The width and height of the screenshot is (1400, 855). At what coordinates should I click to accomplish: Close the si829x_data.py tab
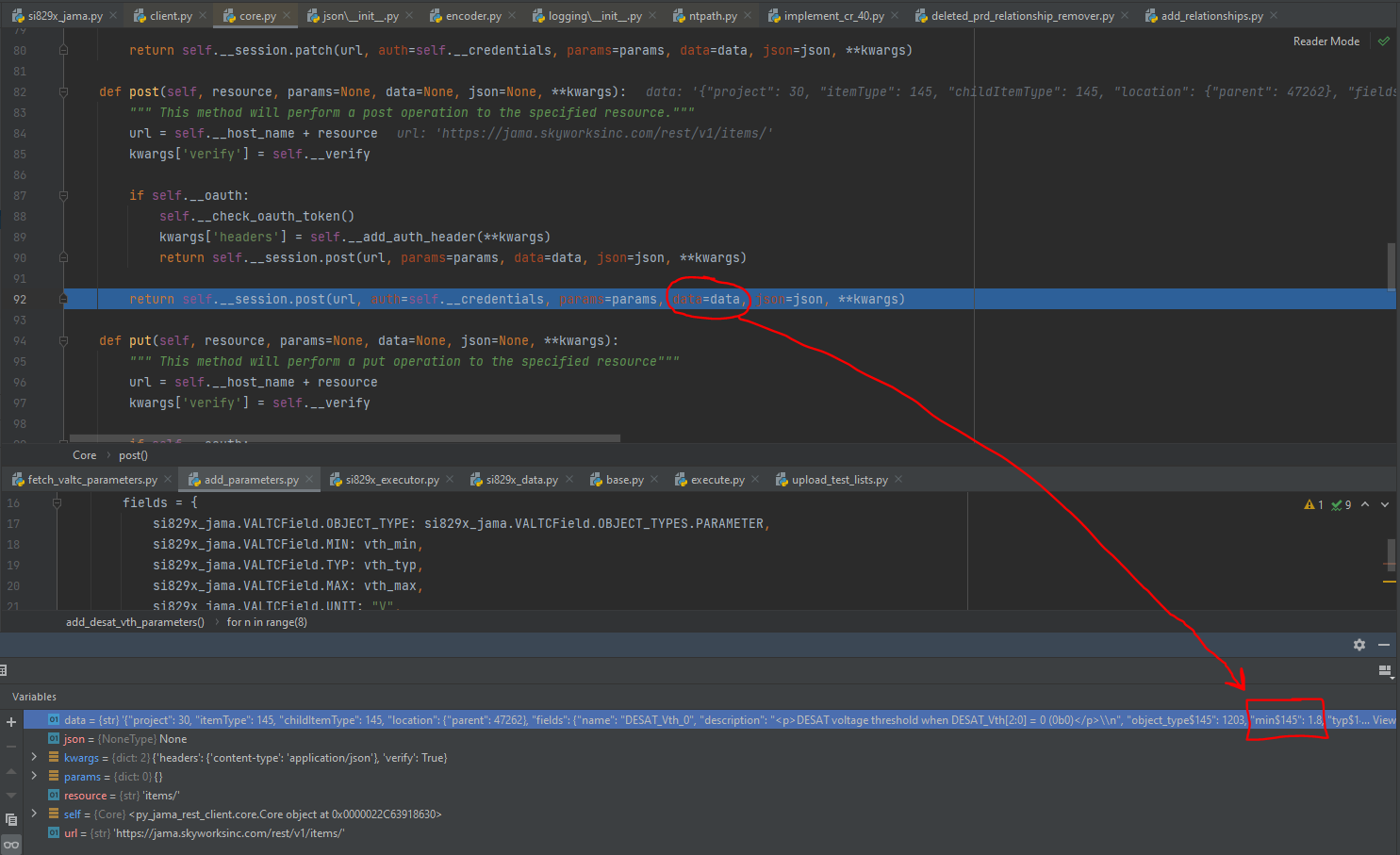(568, 480)
